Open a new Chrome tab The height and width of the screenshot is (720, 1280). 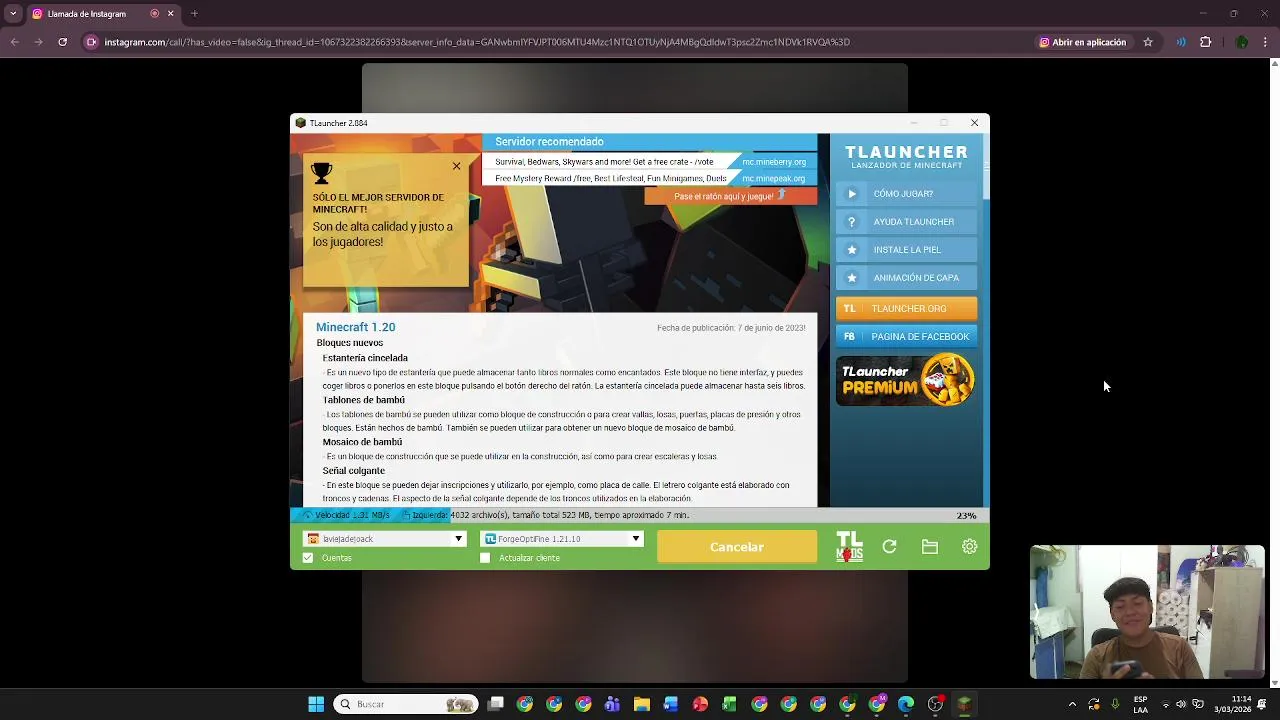(194, 14)
